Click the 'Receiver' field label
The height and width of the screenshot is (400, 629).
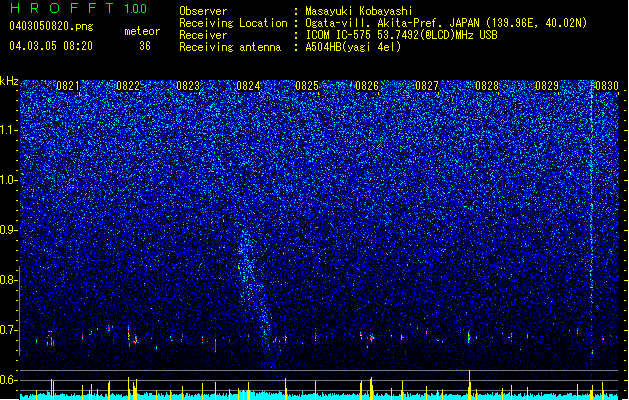tap(203, 35)
